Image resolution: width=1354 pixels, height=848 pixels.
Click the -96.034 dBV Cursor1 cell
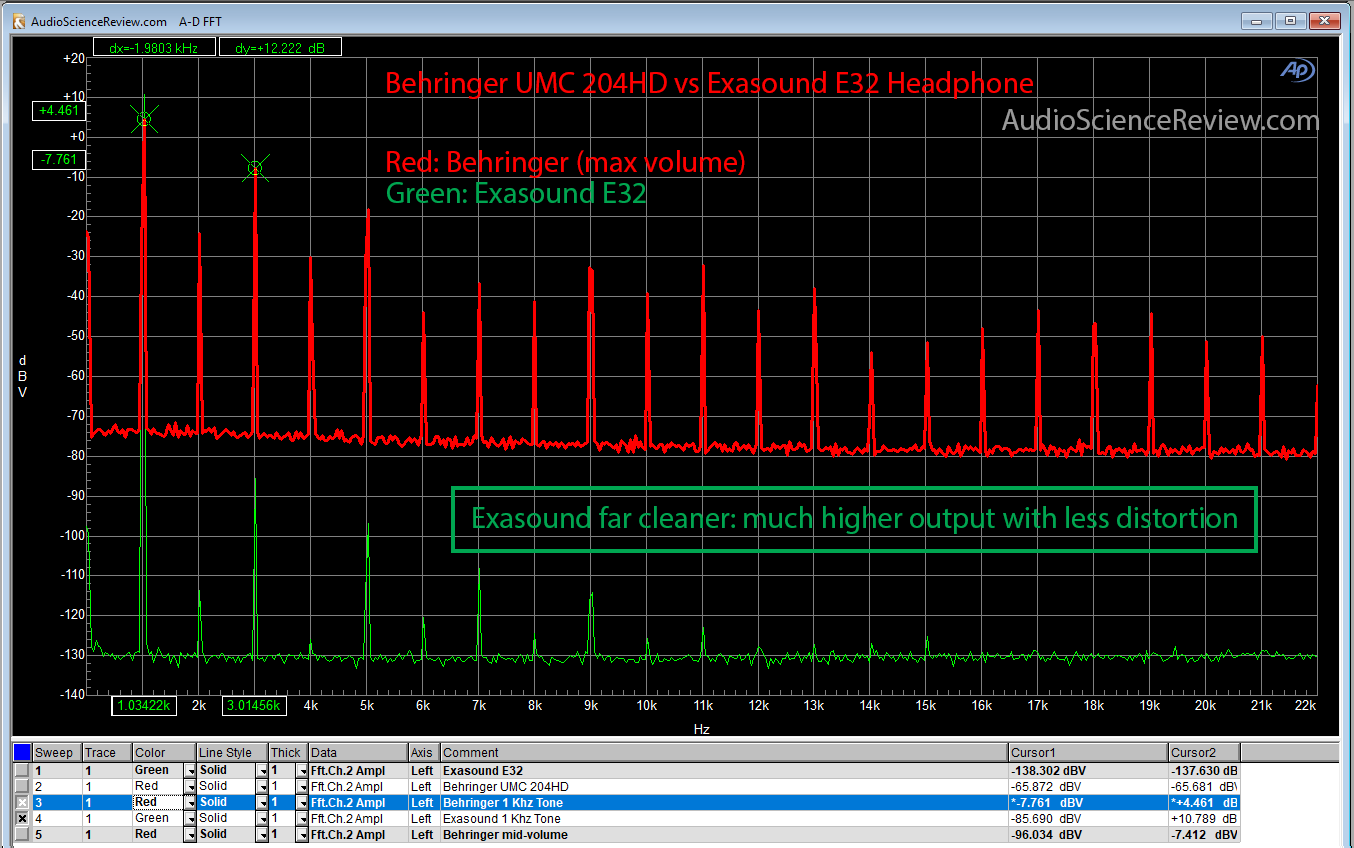[1088, 835]
